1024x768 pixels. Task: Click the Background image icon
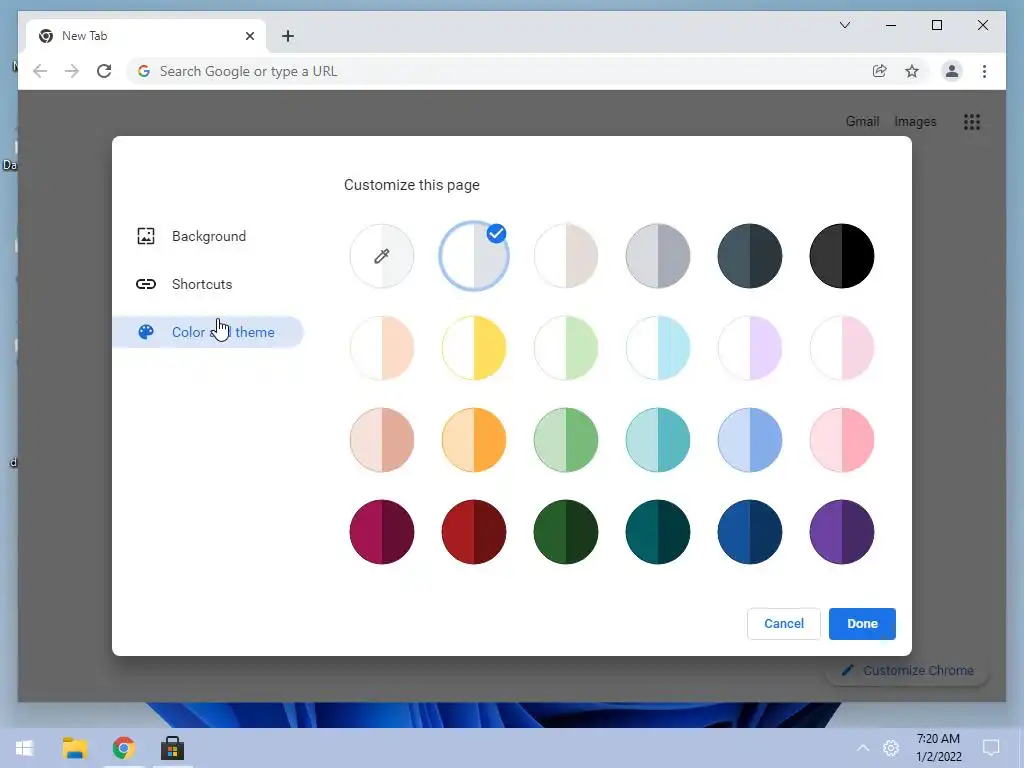[146, 236]
